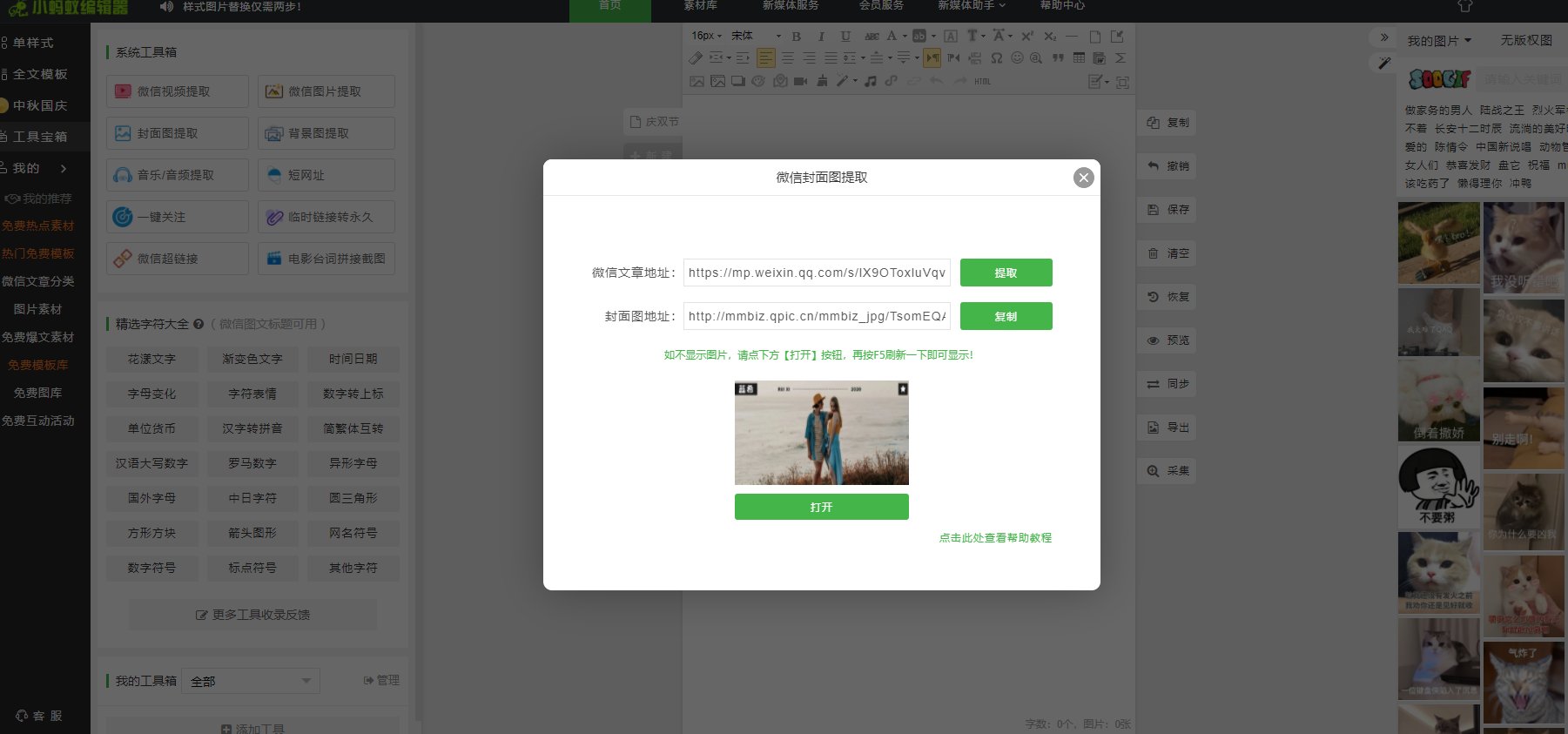
Task: Click the justify align icon
Action: click(831, 57)
